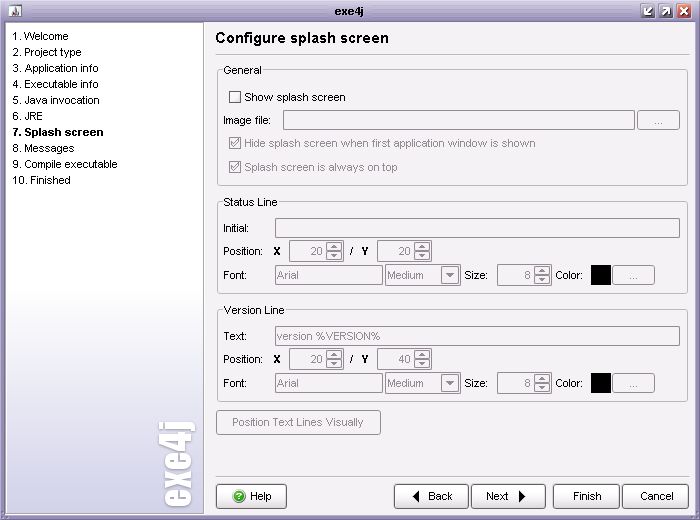Decrease Version Line font size
Image resolution: width=700 pixels, height=520 pixels.
(542, 388)
